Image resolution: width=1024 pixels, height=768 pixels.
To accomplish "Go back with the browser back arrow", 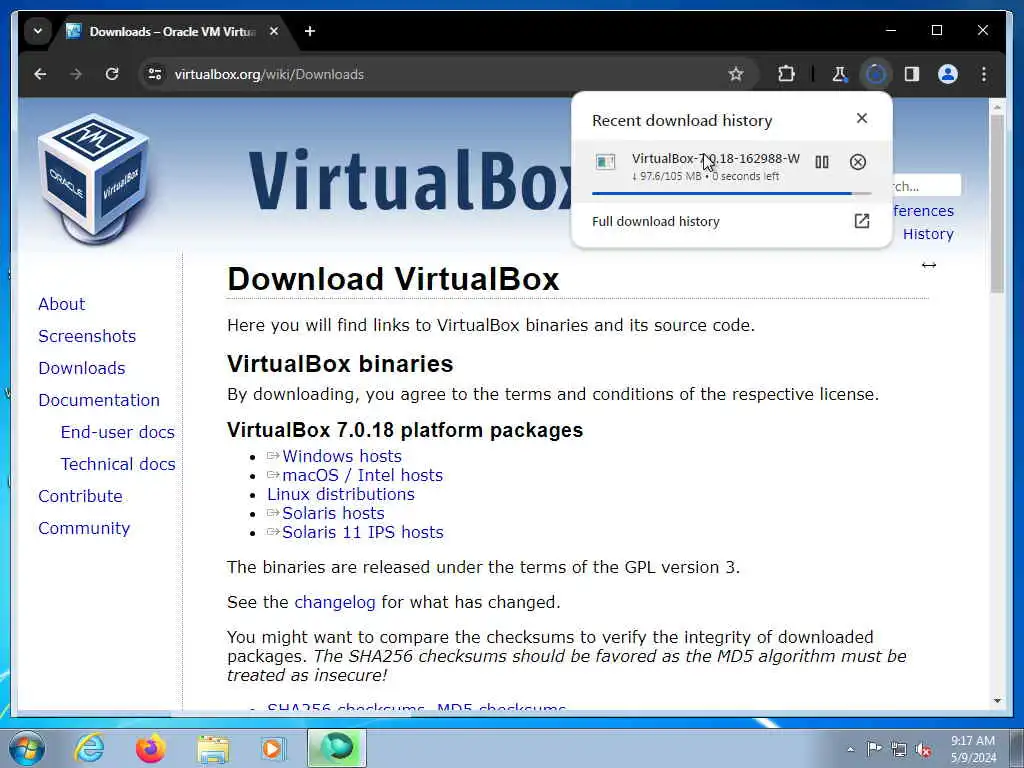I will click(40, 74).
